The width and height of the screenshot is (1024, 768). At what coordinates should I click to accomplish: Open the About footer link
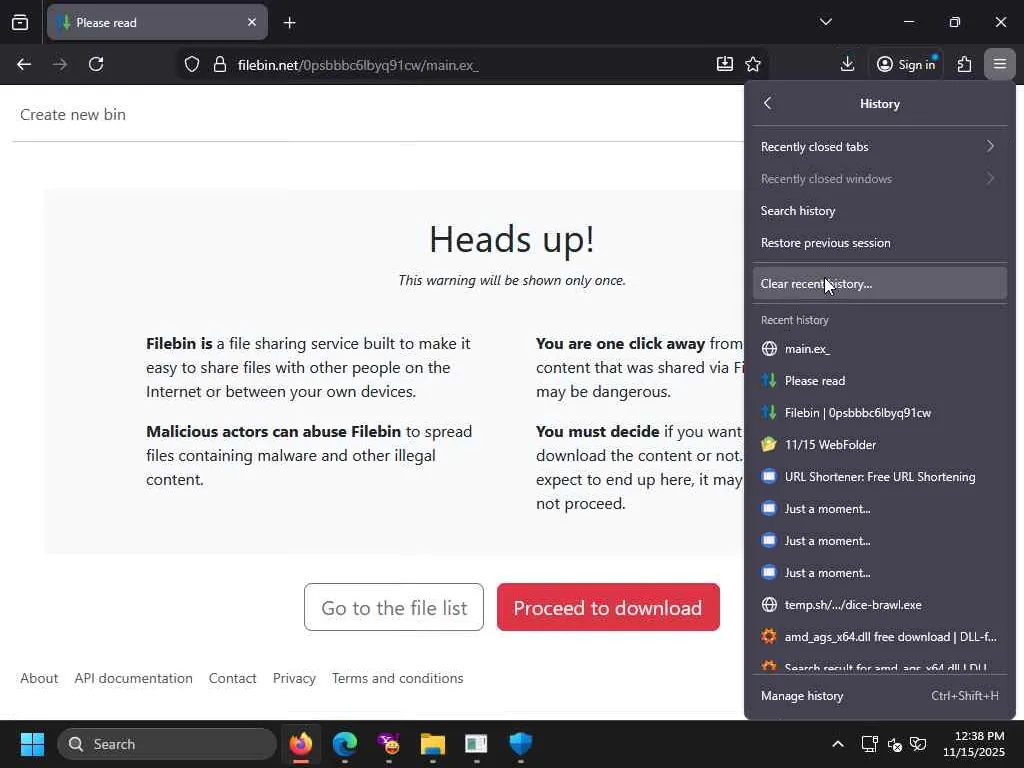[39, 678]
